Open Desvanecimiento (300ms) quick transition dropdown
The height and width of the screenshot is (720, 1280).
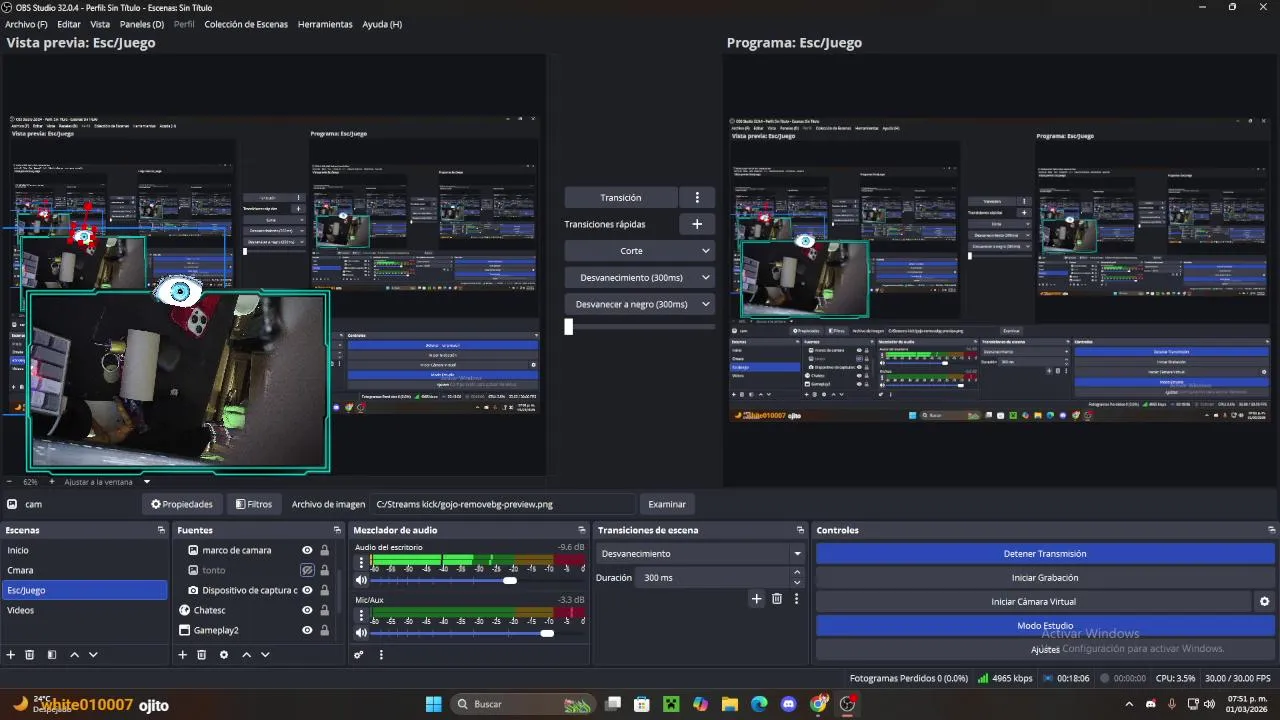point(640,278)
